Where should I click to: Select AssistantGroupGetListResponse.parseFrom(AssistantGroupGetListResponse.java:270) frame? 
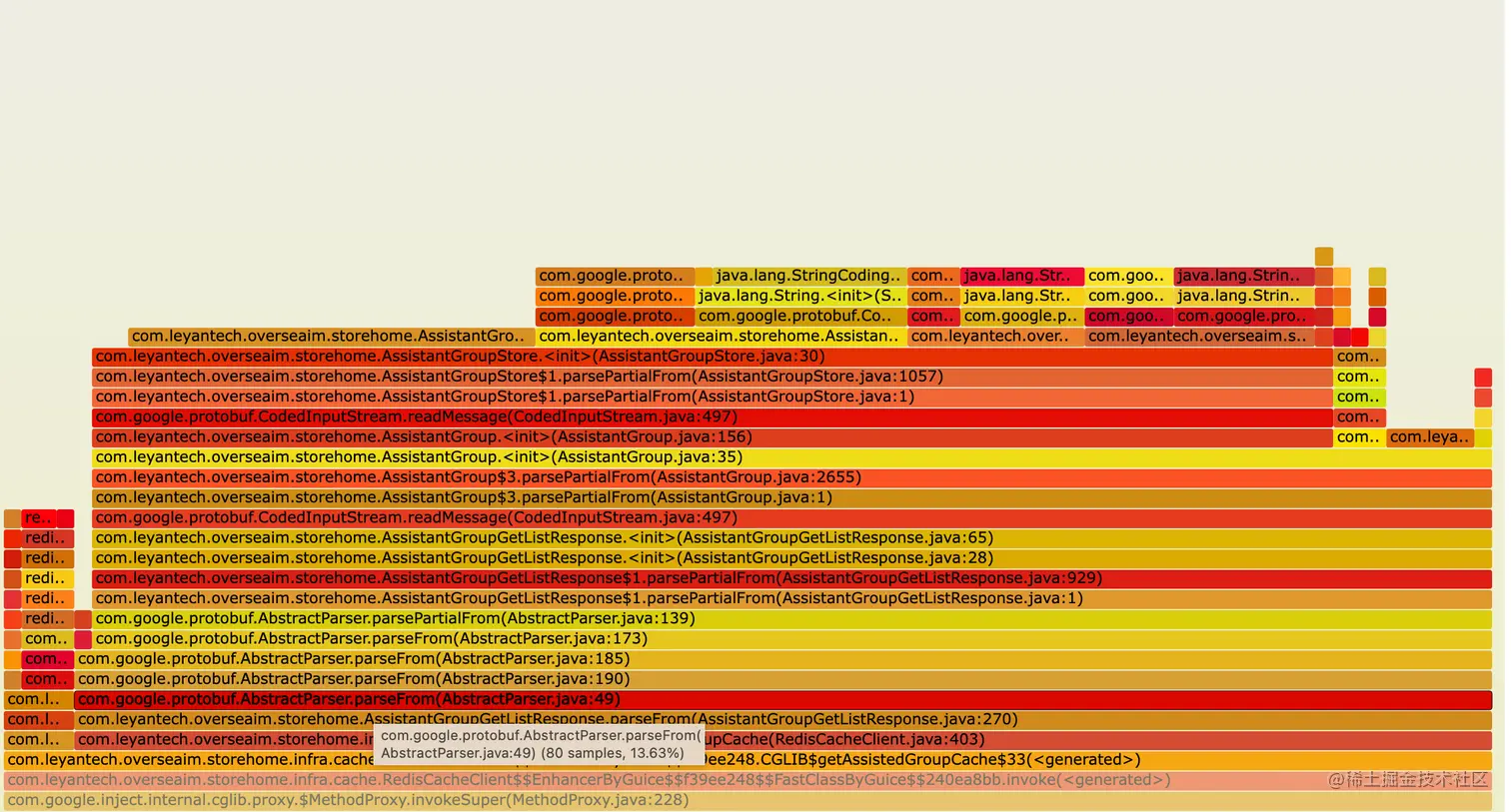(782, 720)
